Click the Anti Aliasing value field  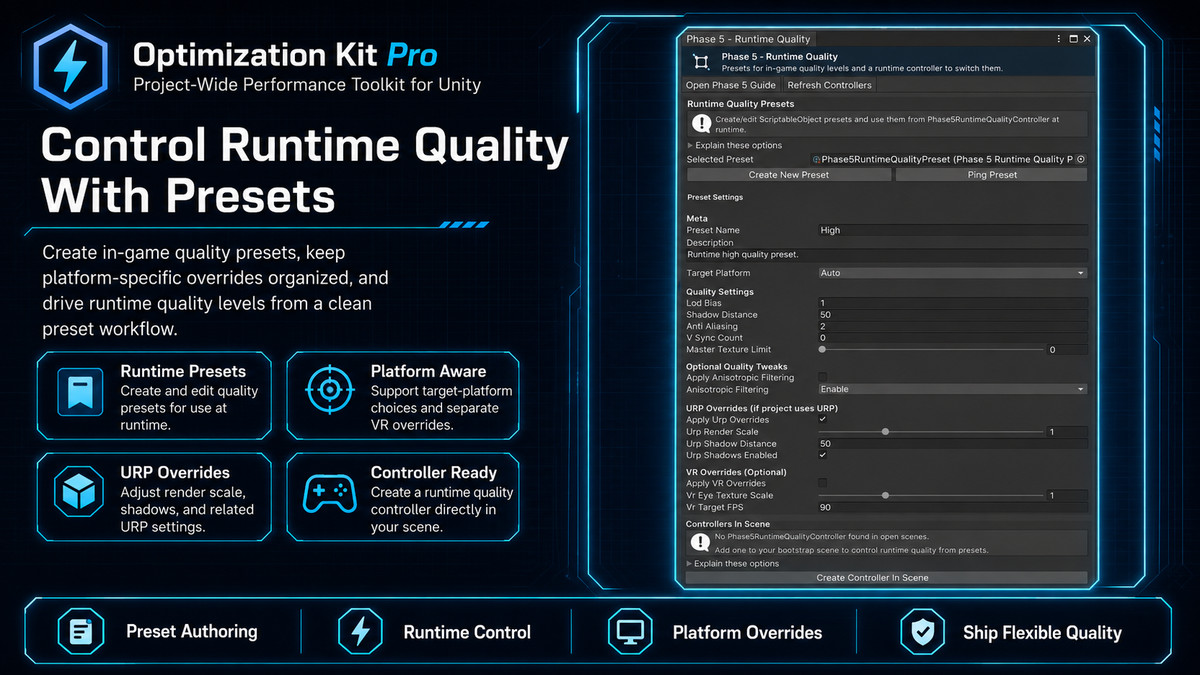[x=952, y=326]
